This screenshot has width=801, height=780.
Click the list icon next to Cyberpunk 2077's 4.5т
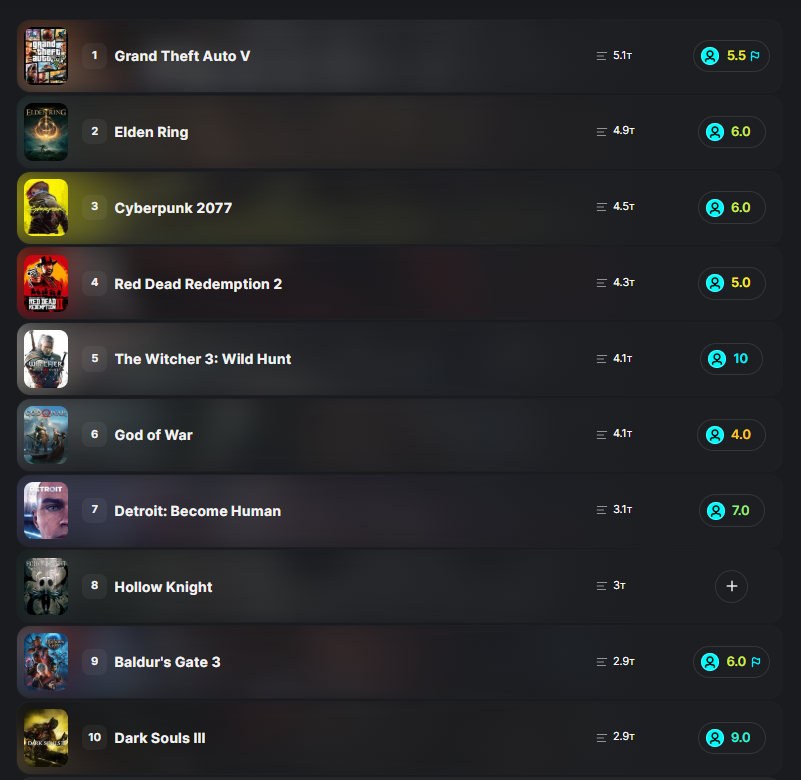click(x=601, y=207)
